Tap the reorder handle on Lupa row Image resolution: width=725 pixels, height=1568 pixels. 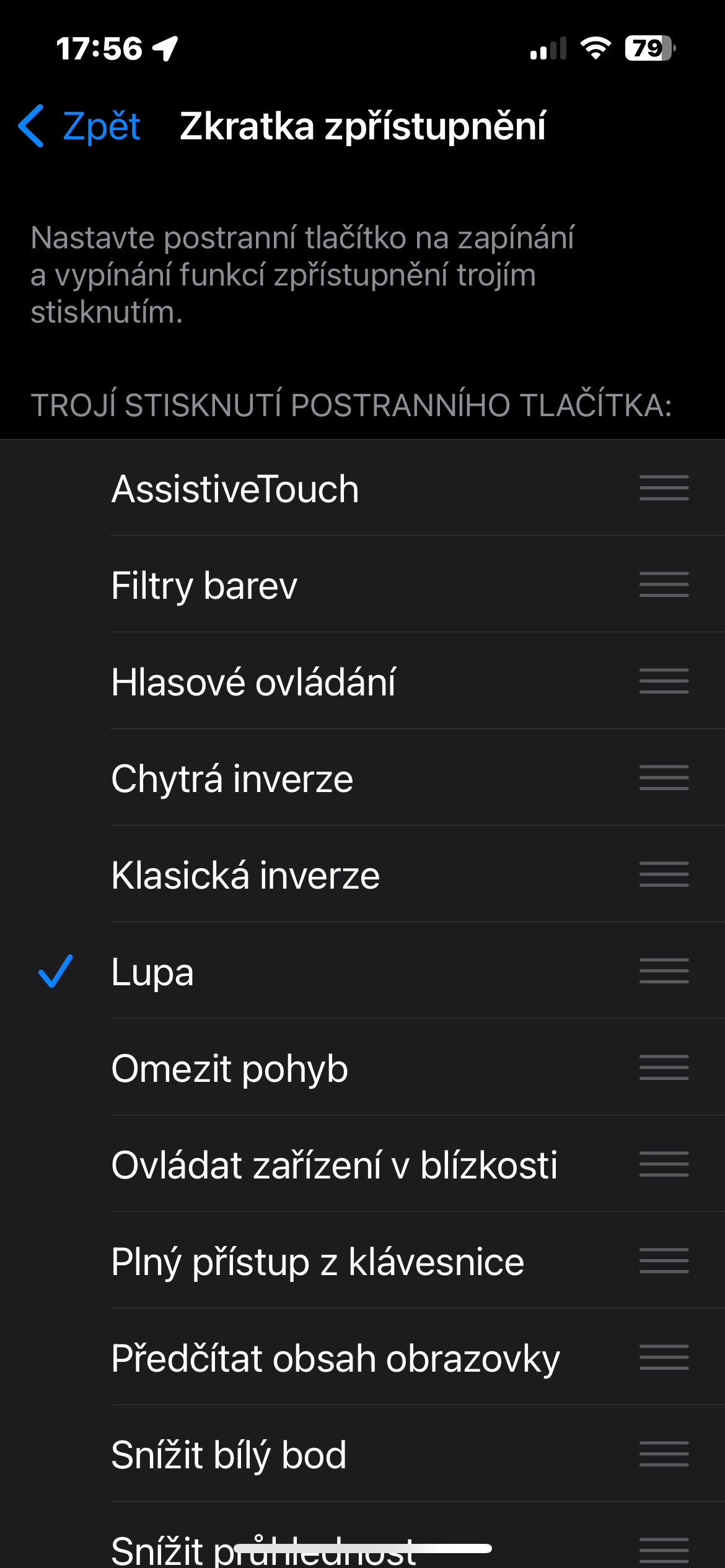[664, 971]
